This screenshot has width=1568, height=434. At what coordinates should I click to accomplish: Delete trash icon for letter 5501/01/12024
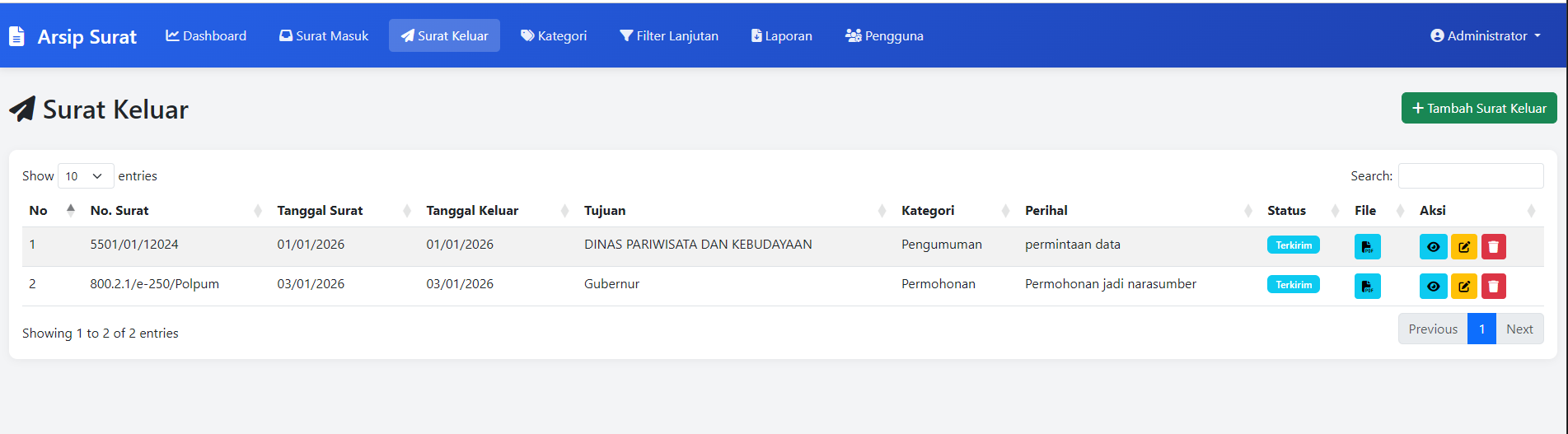click(x=1493, y=246)
